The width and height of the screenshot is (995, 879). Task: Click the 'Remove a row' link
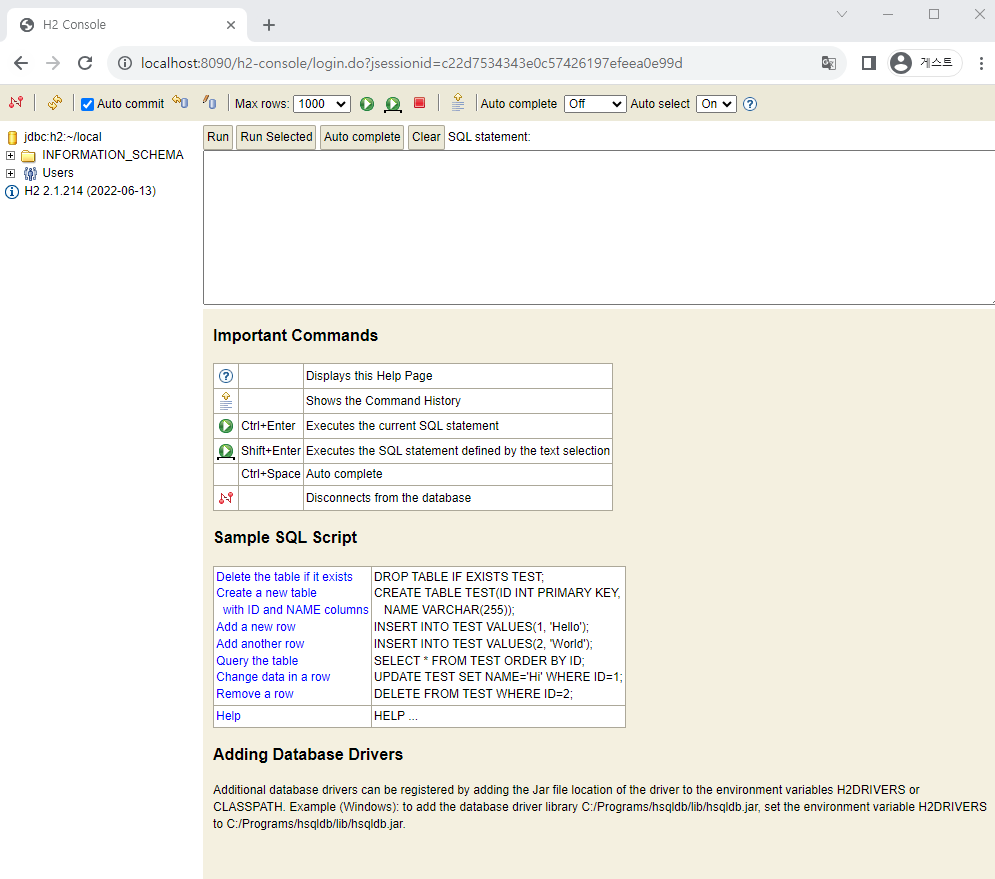click(x=254, y=694)
